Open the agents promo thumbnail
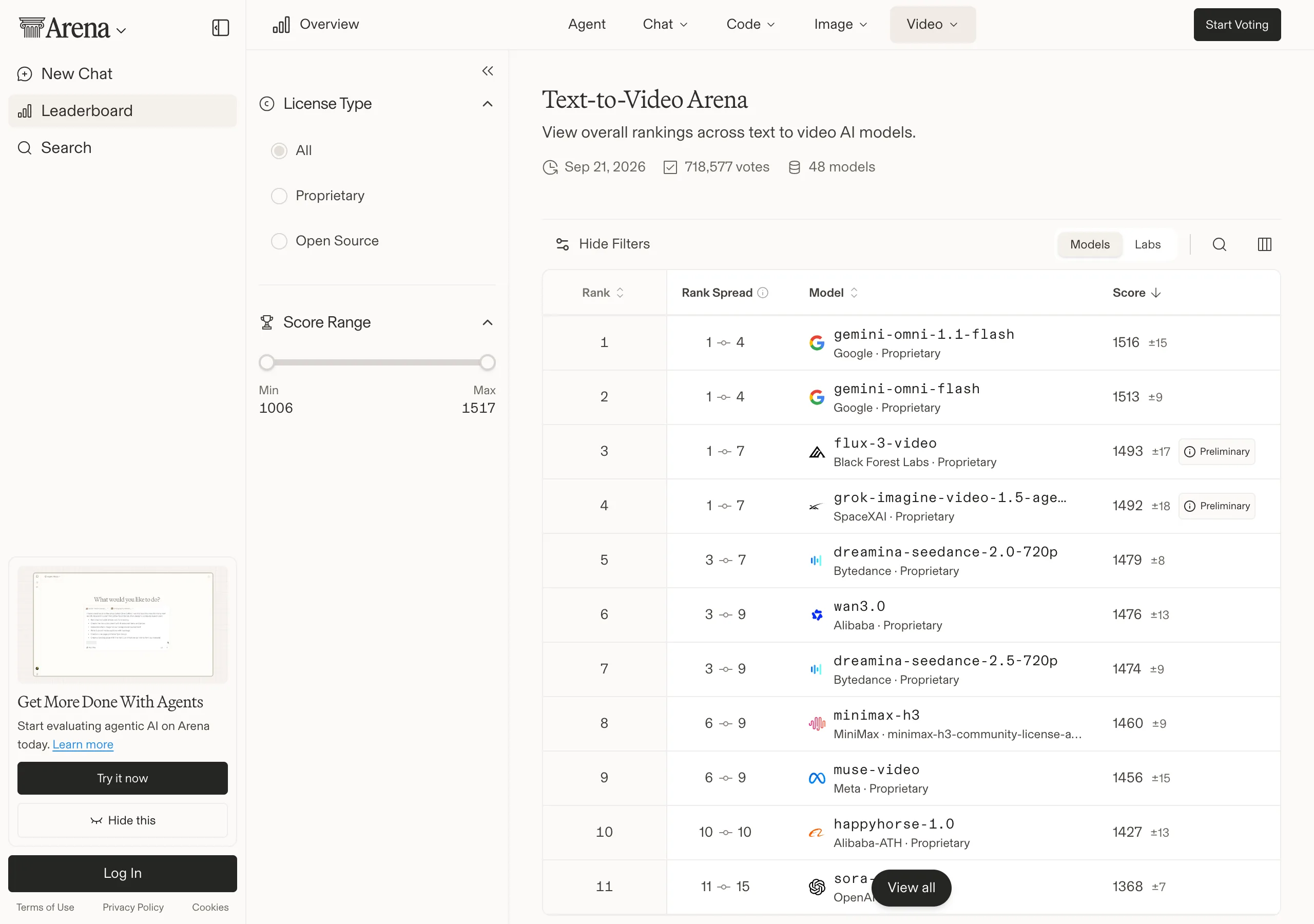The width and height of the screenshot is (1314, 924). pyautogui.click(x=123, y=625)
